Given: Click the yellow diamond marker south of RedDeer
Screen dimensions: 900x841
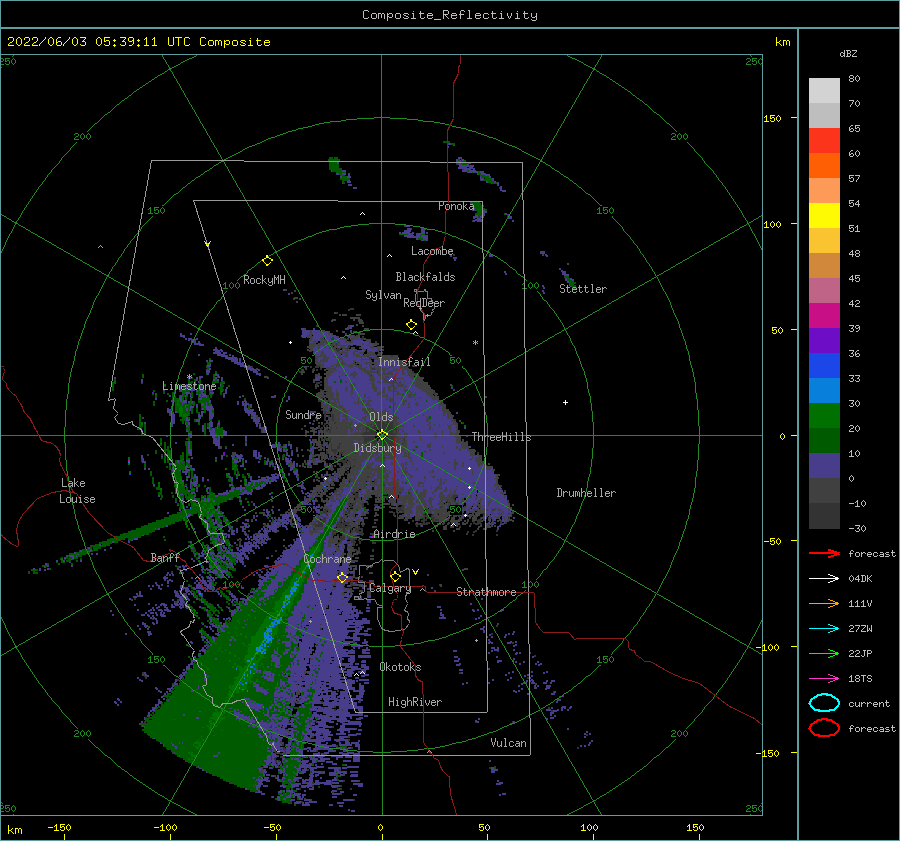Looking at the screenshot, I should point(412,325).
